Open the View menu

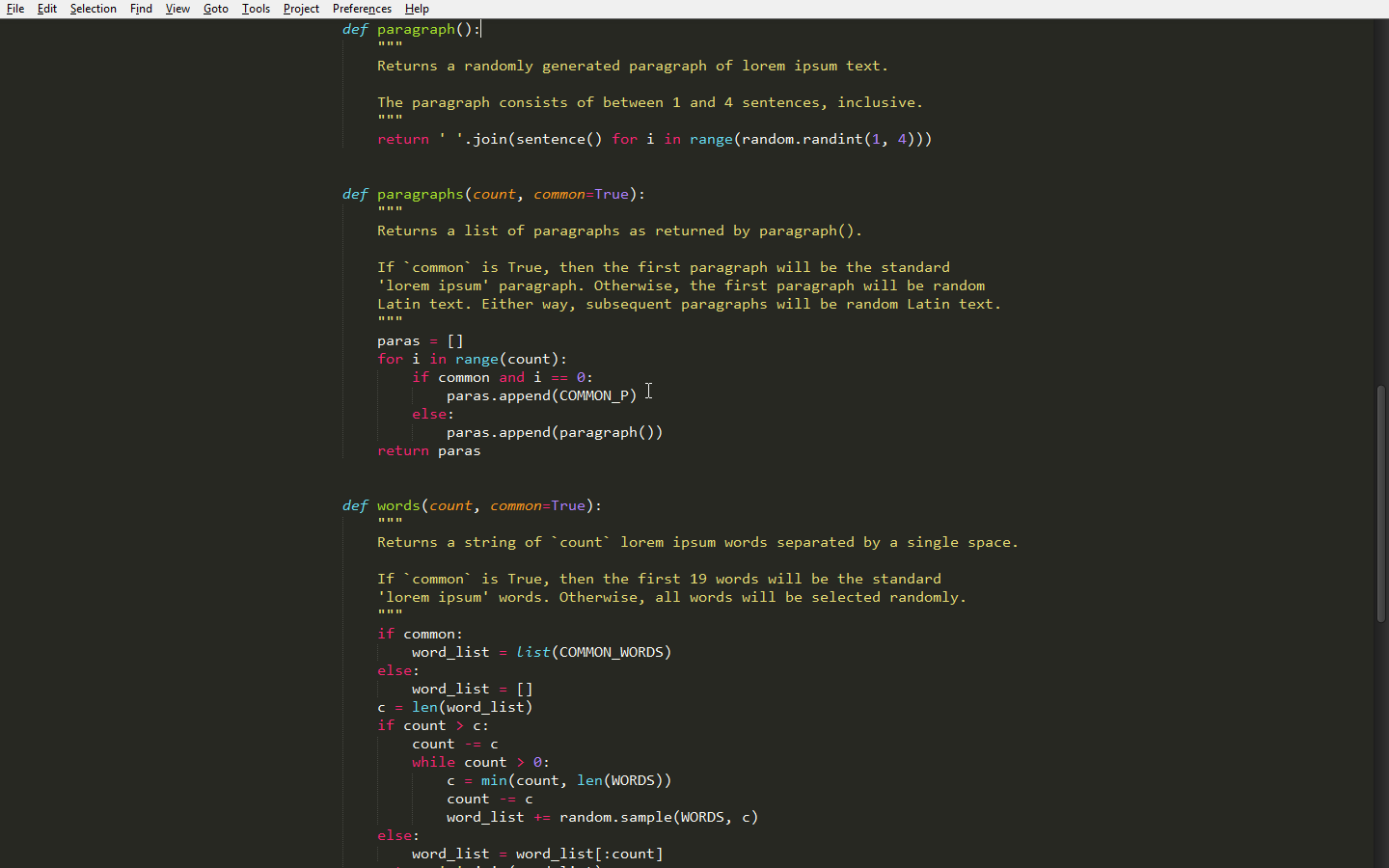(x=177, y=9)
